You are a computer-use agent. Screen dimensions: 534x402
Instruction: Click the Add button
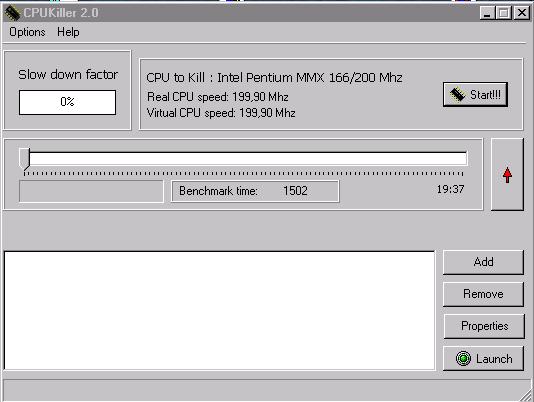[x=483, y=262]
